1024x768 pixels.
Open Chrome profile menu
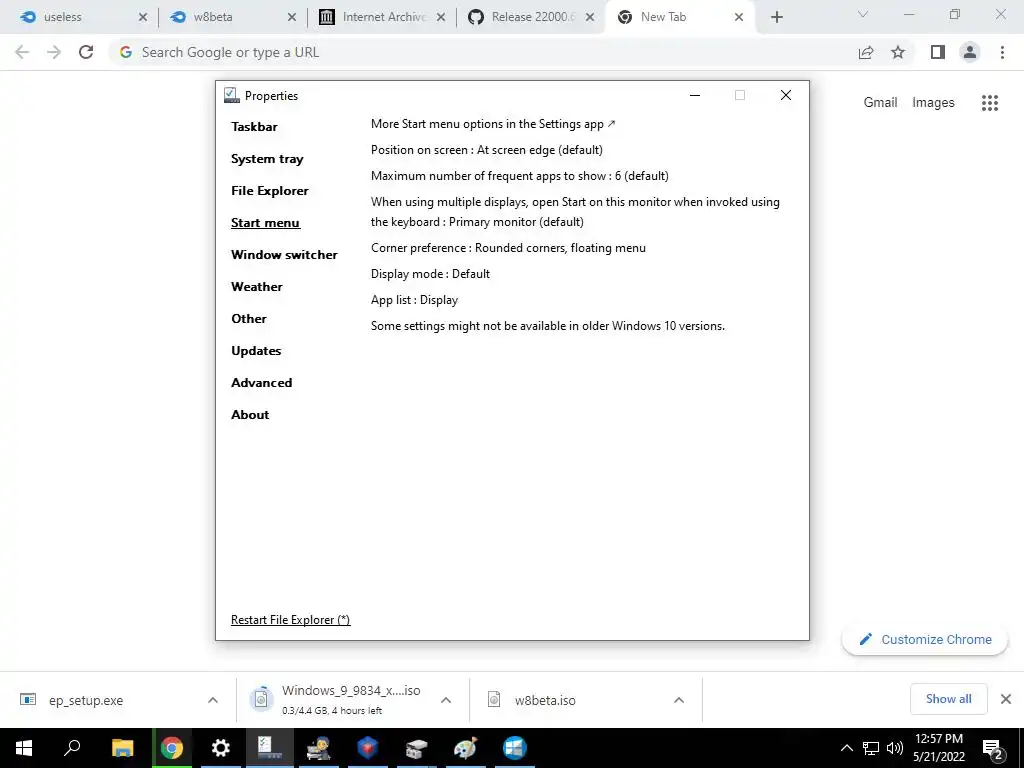coord(970,52)
